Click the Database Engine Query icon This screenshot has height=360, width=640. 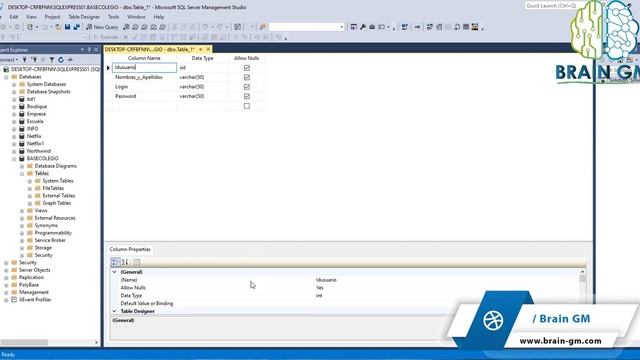coord(126,27)
